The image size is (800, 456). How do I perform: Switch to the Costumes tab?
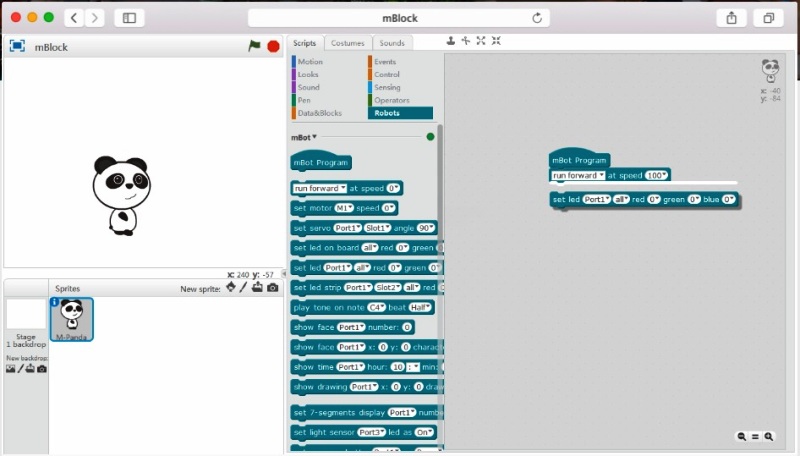347,43
